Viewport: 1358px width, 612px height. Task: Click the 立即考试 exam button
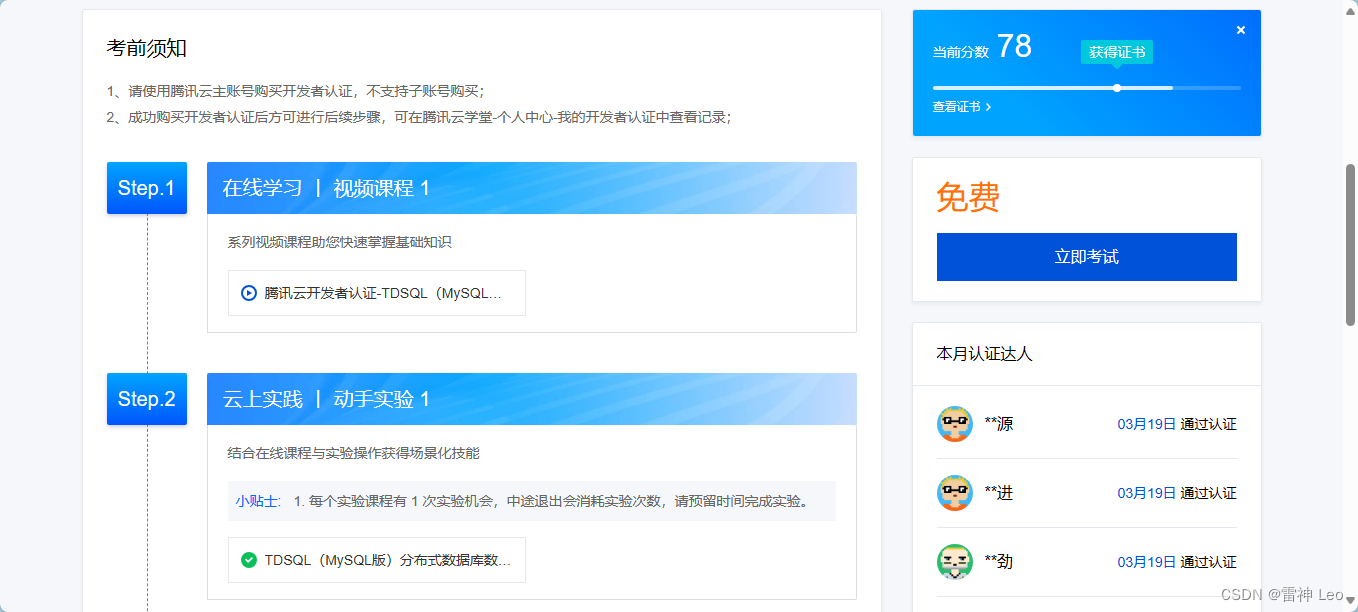[x=1086, y=256]
